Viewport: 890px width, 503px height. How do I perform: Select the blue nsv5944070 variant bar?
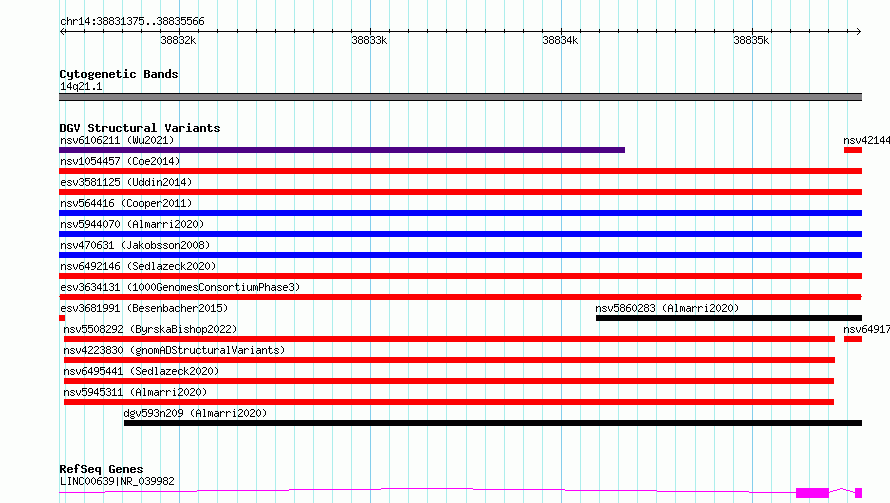460,234
